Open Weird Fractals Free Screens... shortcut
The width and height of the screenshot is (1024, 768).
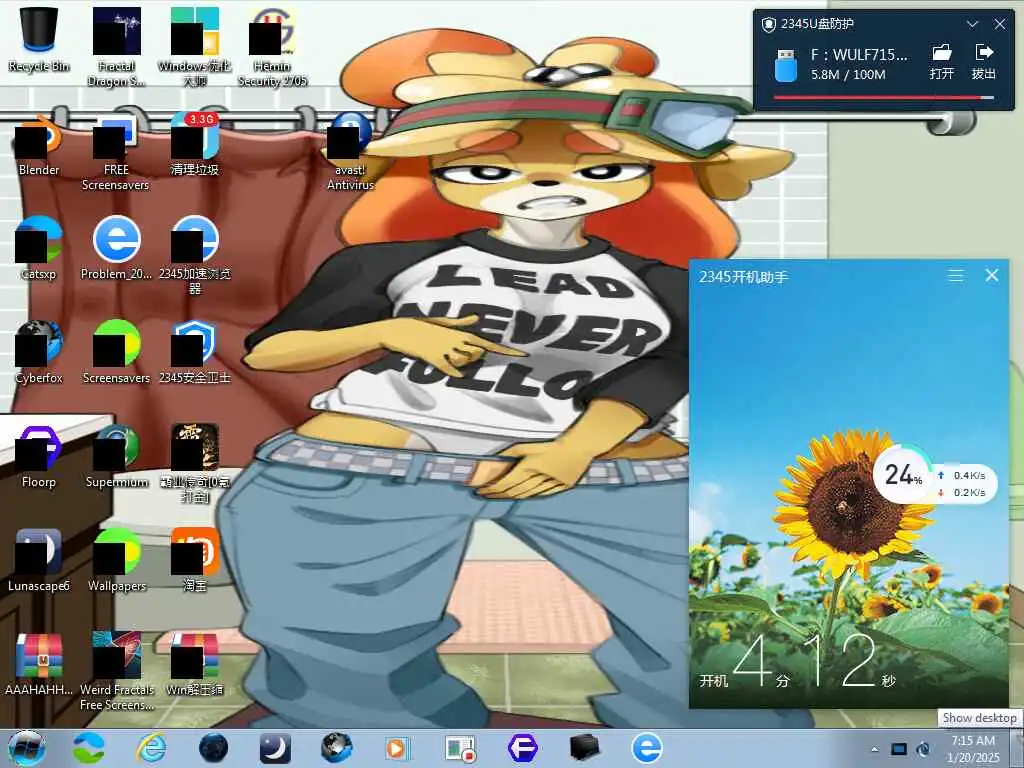click(x=116, y=671)
